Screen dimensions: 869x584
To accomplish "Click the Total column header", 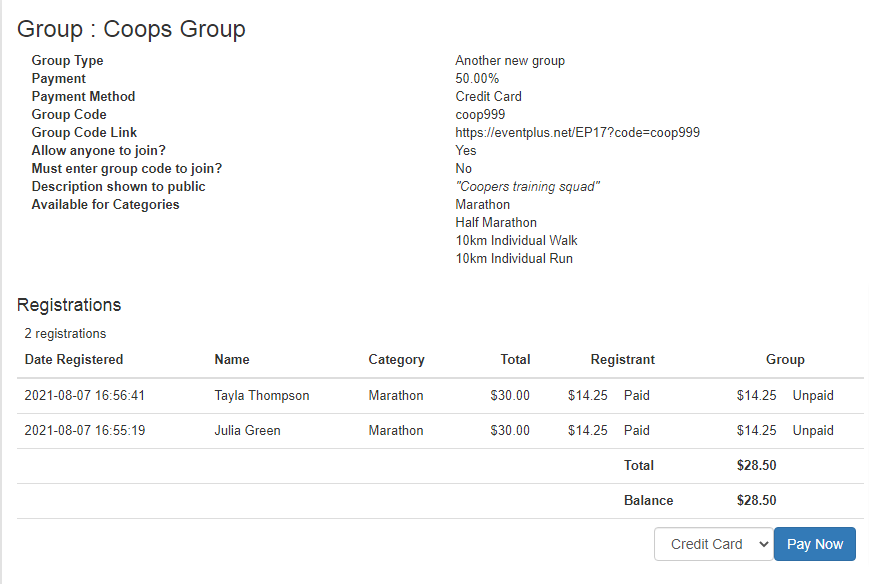I will click(x=515, y=359).
